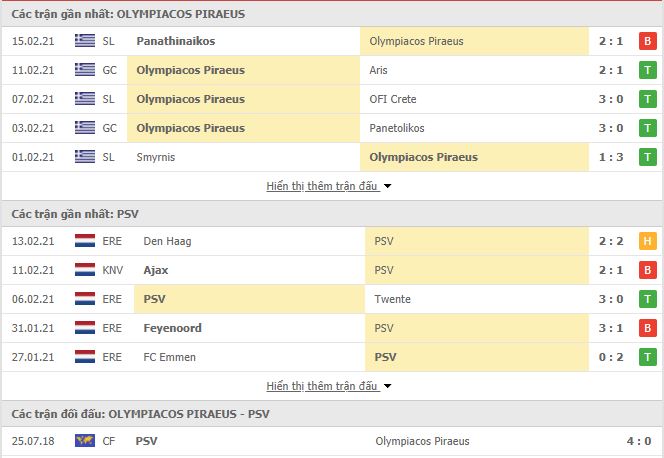Click green T badge for Smyrnis match
Screen dimensions: 664x458
click(647, 157)
